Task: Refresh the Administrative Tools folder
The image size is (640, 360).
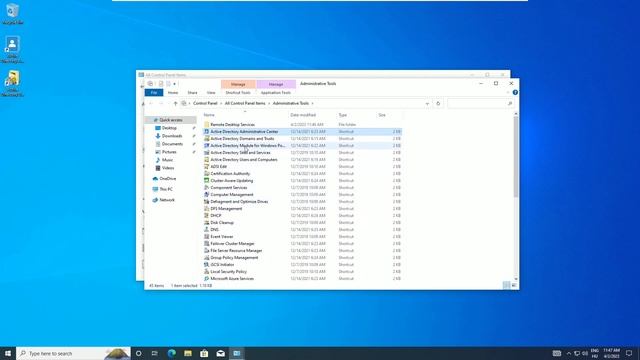Action: [x=438, y=104]
